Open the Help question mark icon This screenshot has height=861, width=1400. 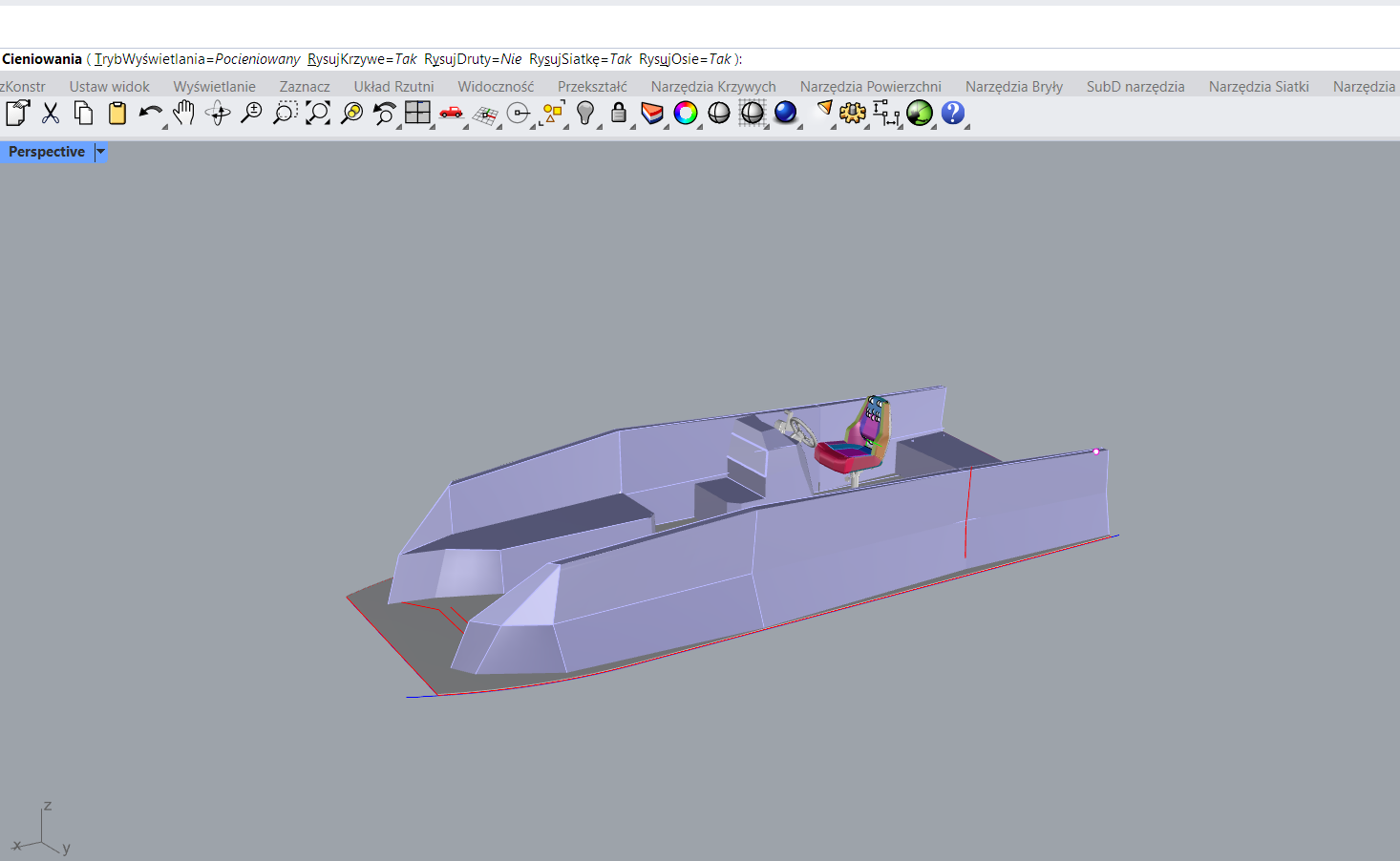952,114
